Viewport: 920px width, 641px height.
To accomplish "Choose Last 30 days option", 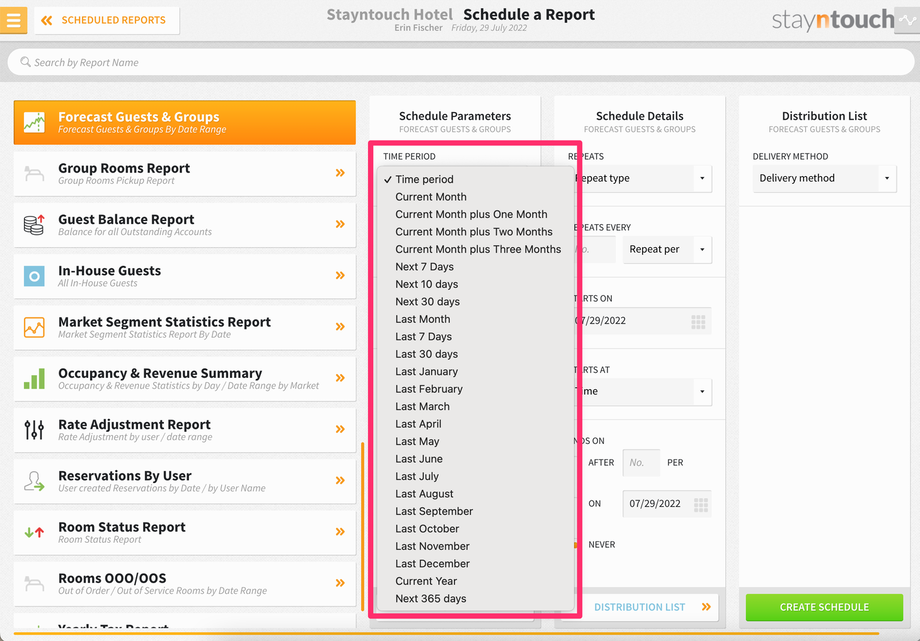I will click(x=475, y=354).
